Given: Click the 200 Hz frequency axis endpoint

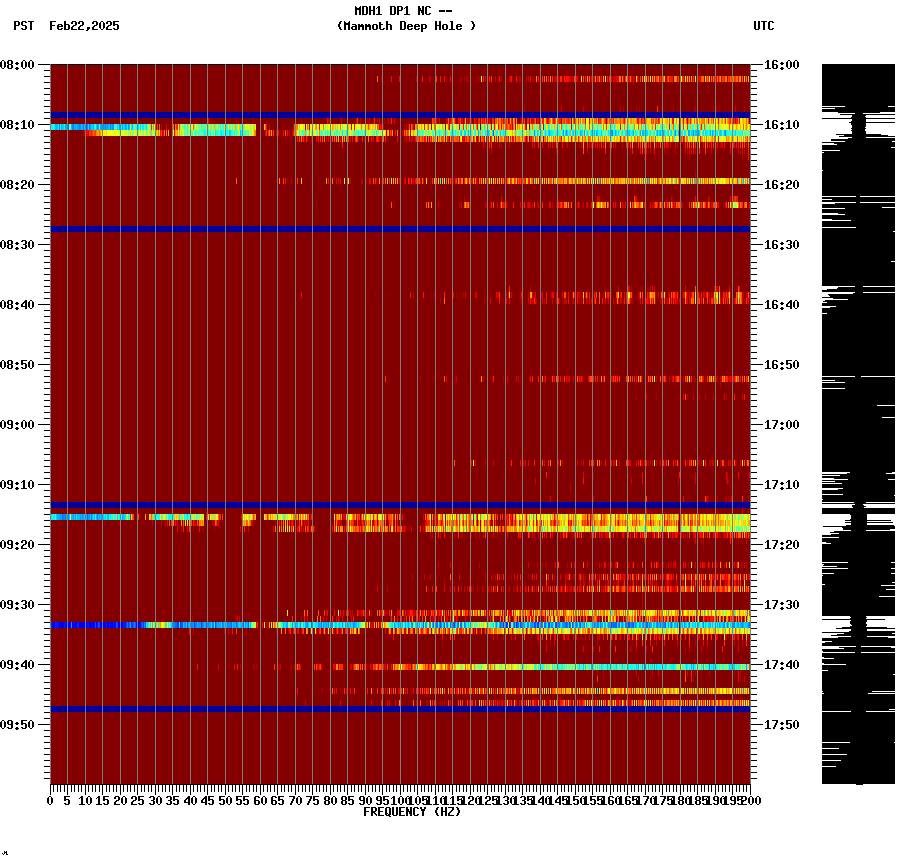Looking at the screenshot, I should click(750, 799).
